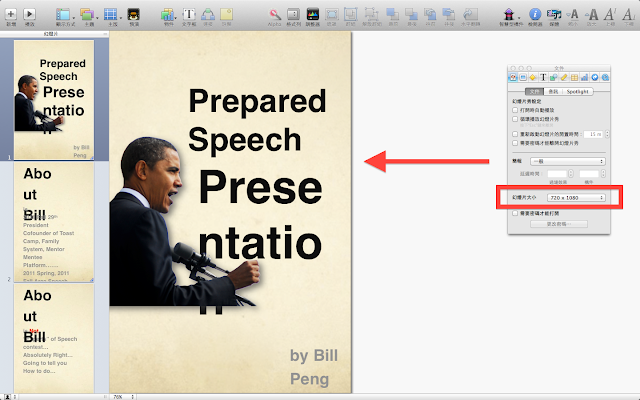Add a yellow sticky Comment note
The image size is (640, 400).
pyautogui.click(x=227, y=14)
